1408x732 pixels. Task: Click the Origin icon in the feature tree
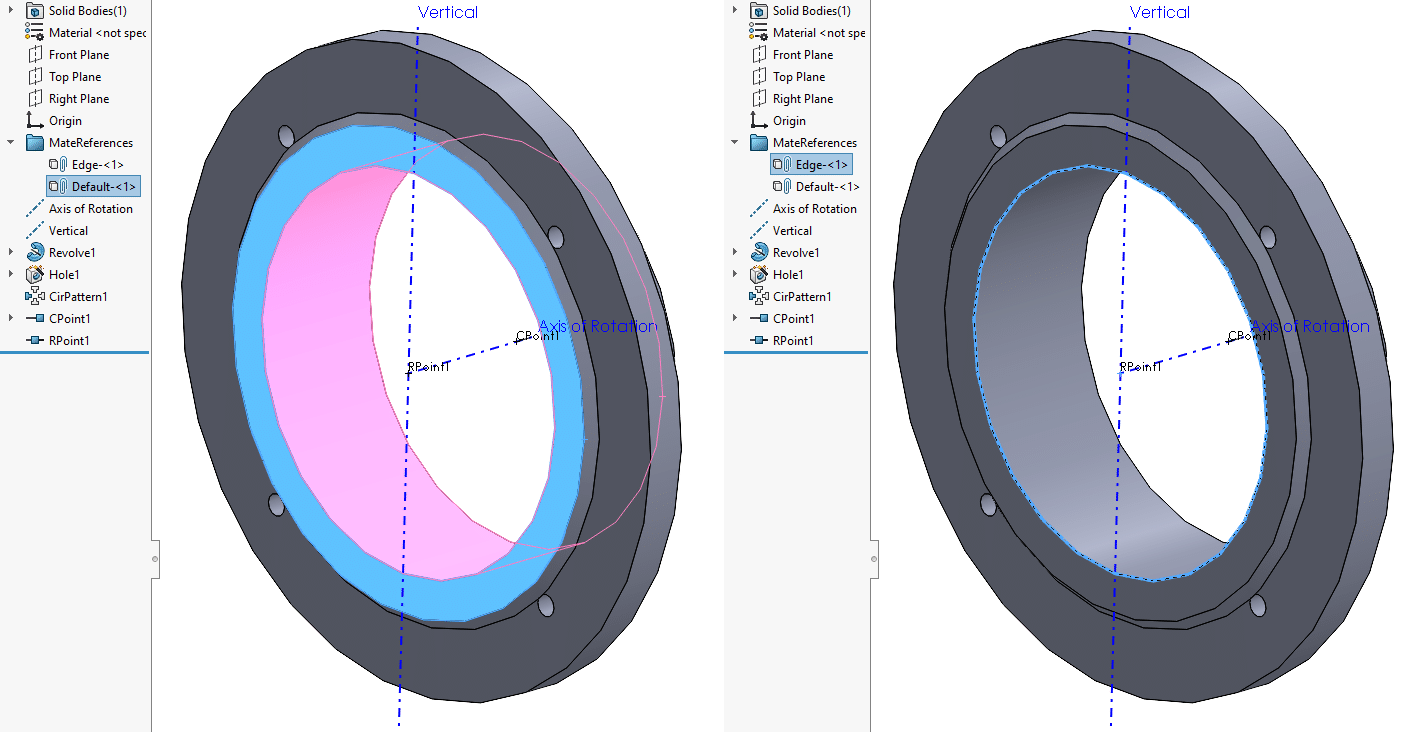tap(33, 120)
